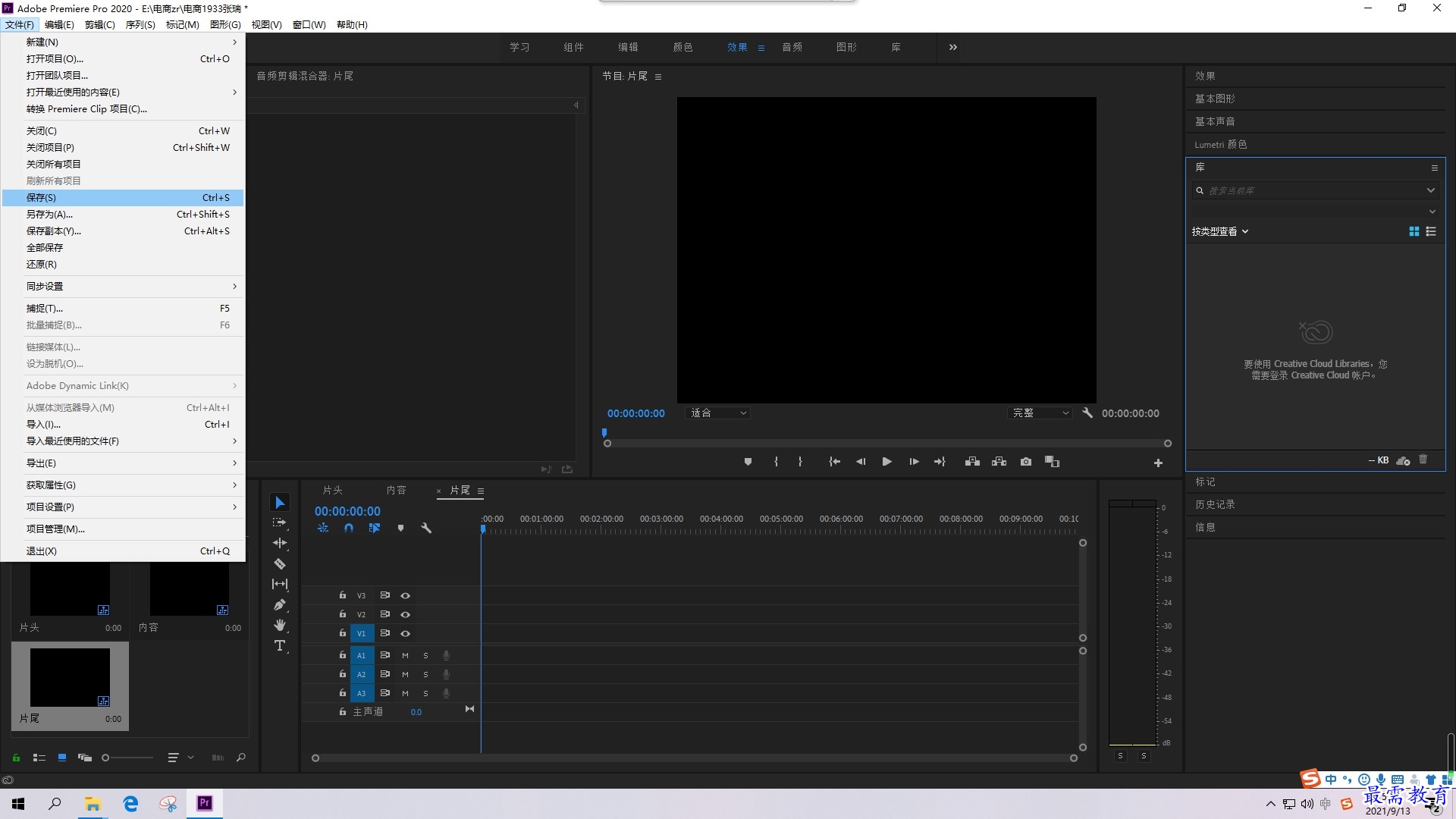Step forward one frame in Program monitor
1456x819 pixels.
point(914,462)
